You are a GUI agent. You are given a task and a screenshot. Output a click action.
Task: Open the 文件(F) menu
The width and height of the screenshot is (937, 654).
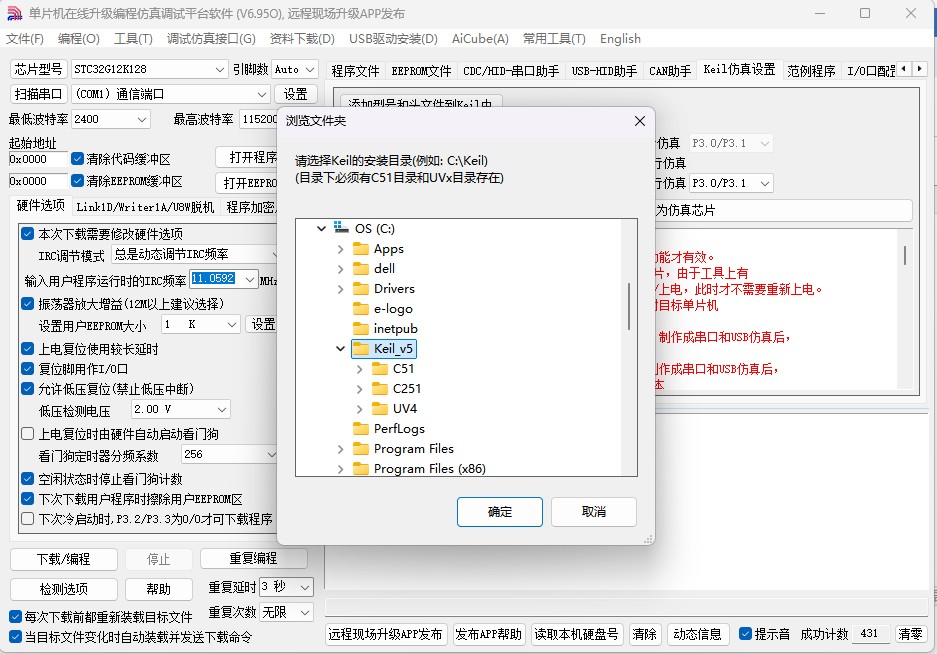click(25, 39)
